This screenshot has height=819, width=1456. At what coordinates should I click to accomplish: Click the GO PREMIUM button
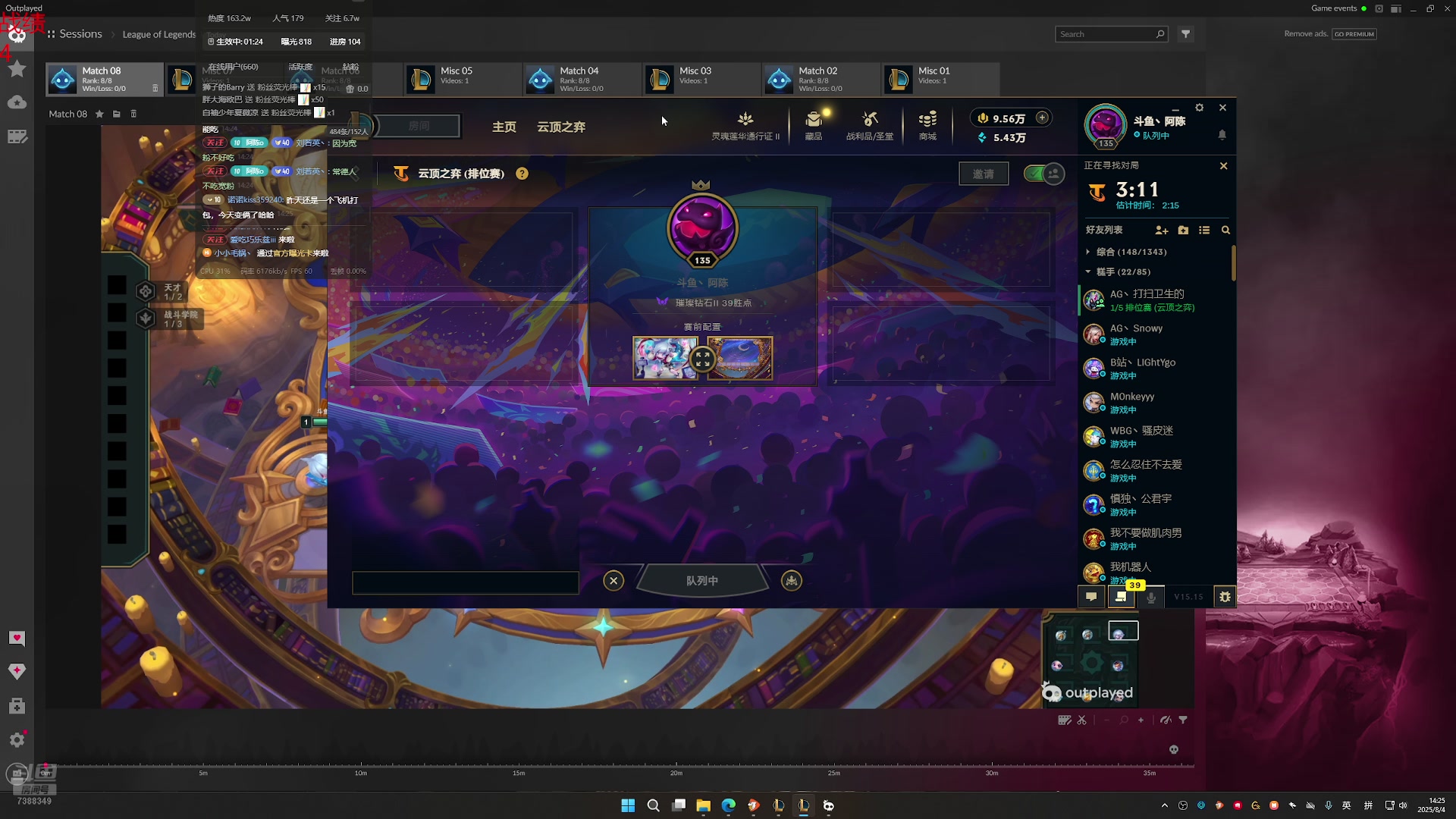[1354, 34]
